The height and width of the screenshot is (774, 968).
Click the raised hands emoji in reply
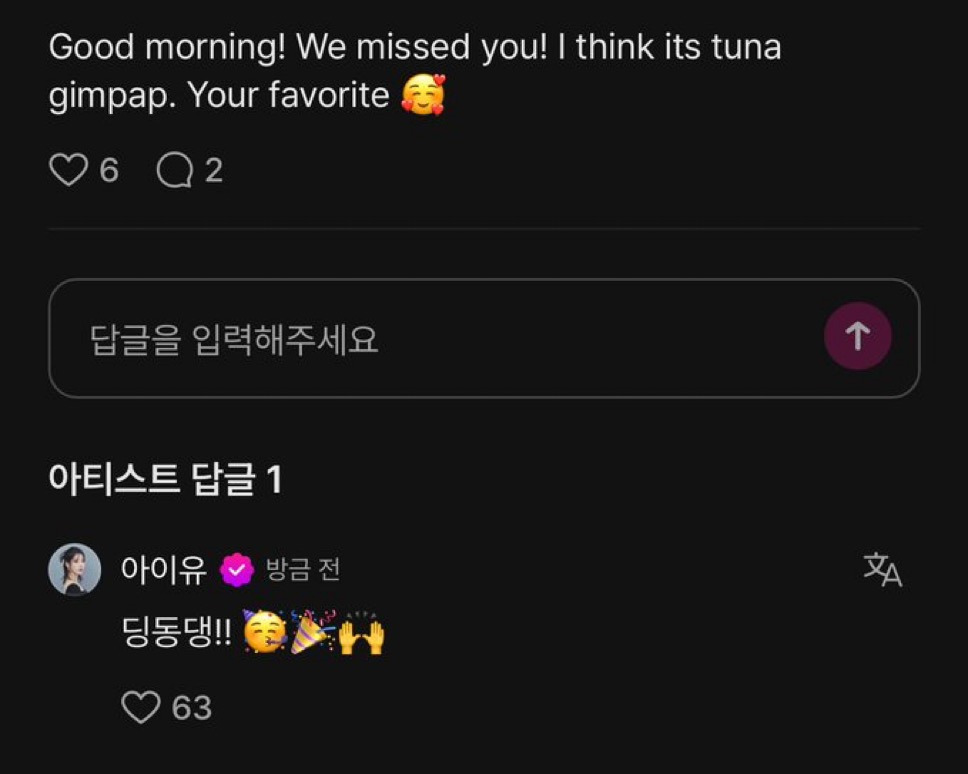pos(362,634)
